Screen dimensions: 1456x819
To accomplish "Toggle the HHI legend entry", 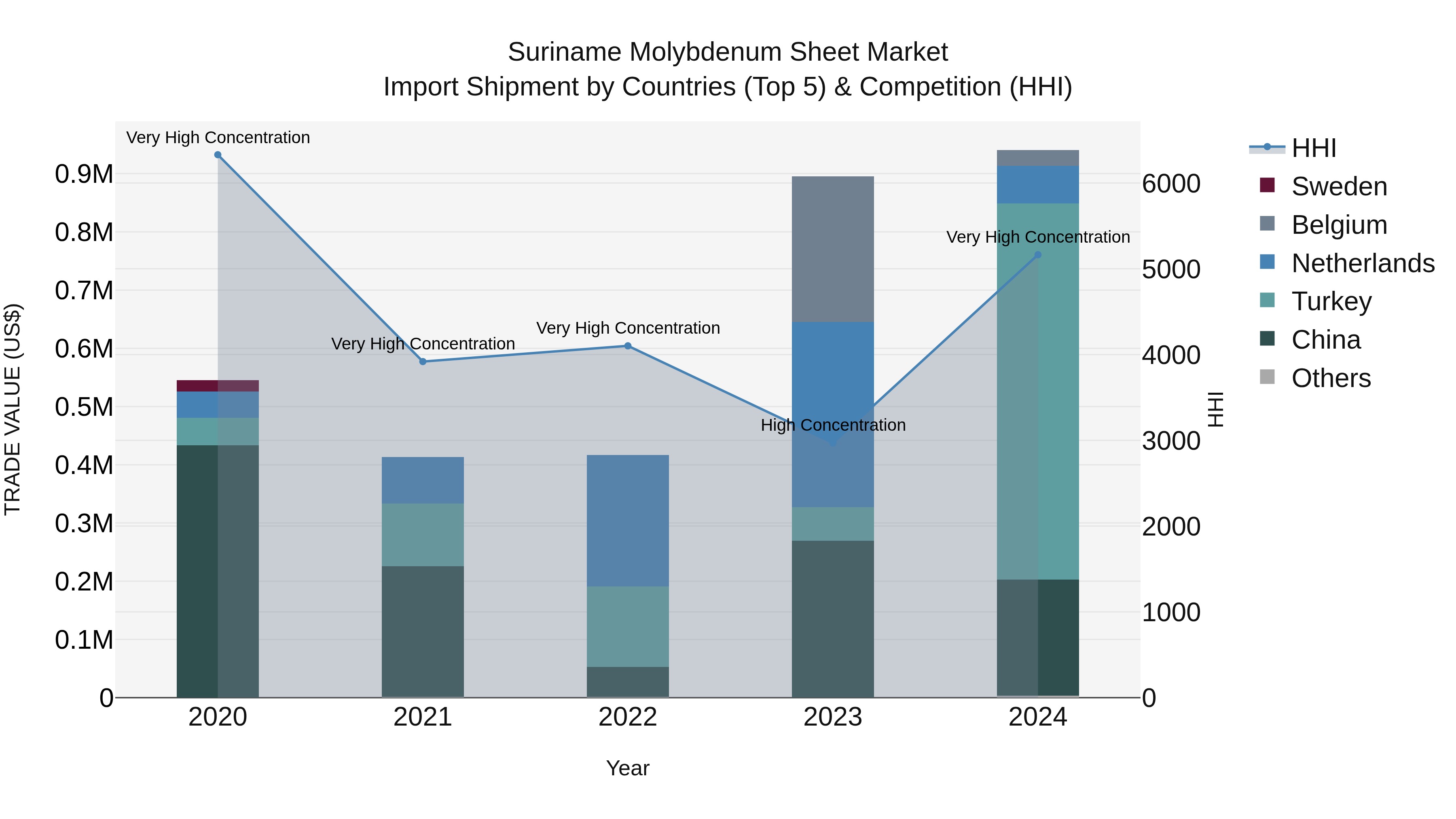I will [1293, 148].
